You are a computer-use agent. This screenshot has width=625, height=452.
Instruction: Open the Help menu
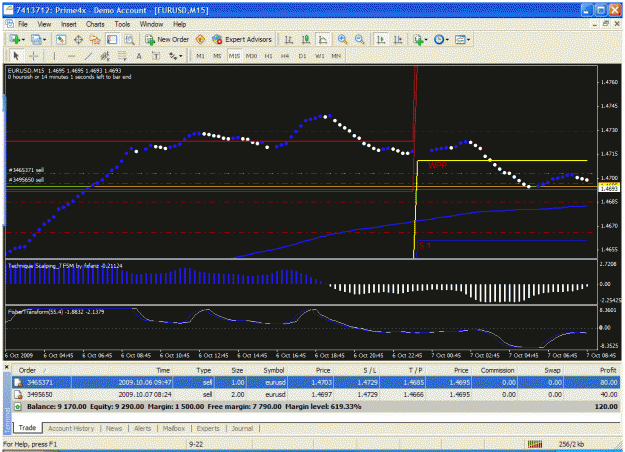[x=179, y=24]
